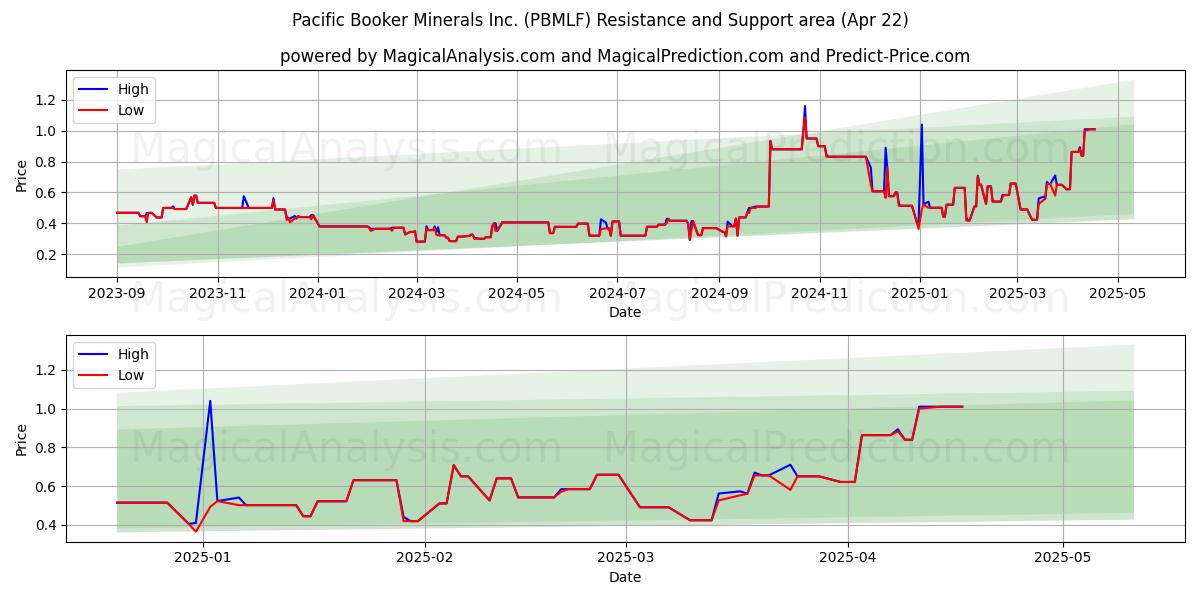The height and width of the screenshot is (600, 1200).
Task: Click the '2025-05' label on top chart axis
Action: (1117, 293)
